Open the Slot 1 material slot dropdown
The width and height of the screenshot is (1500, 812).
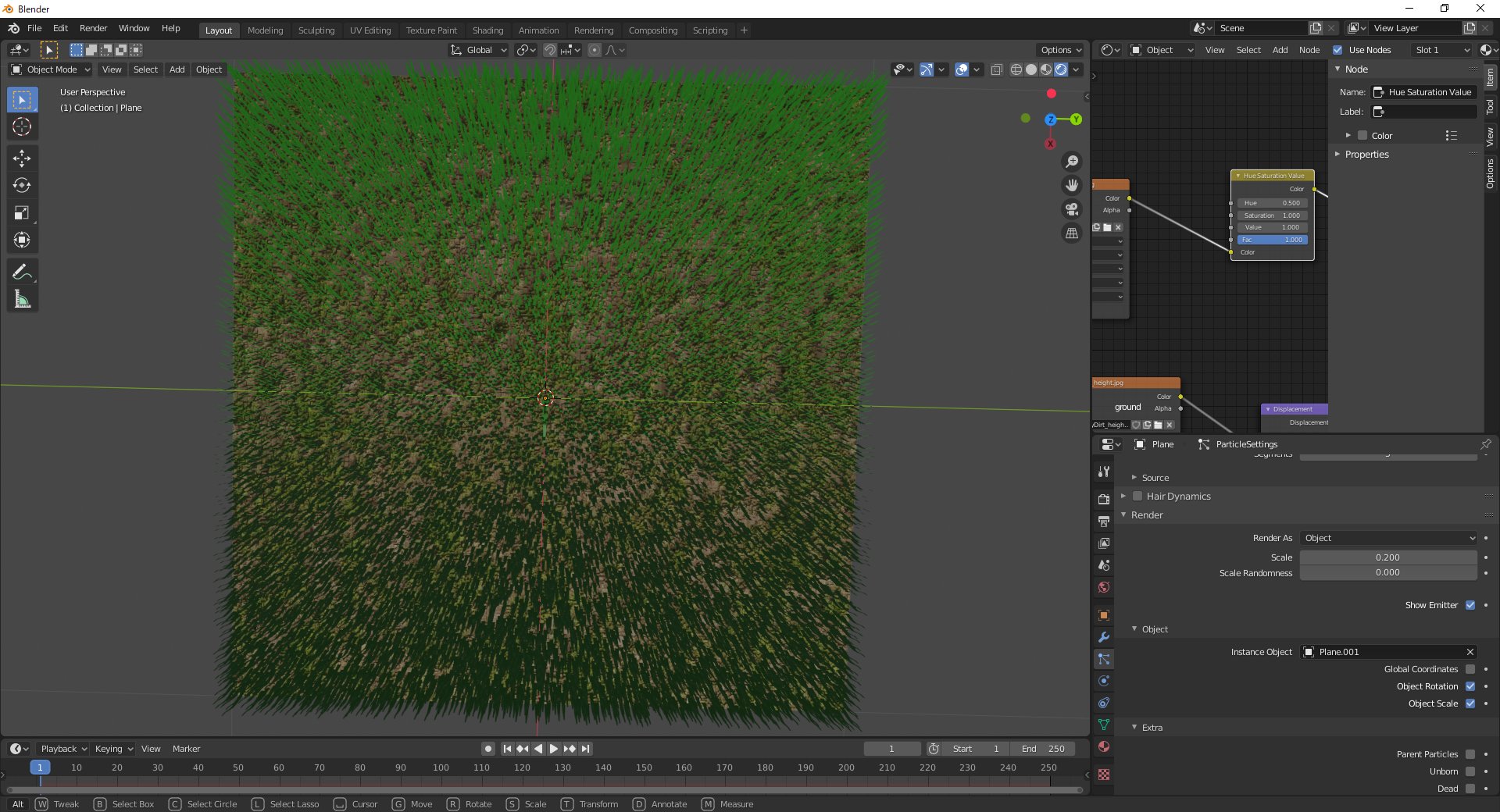coord(1442,50)
